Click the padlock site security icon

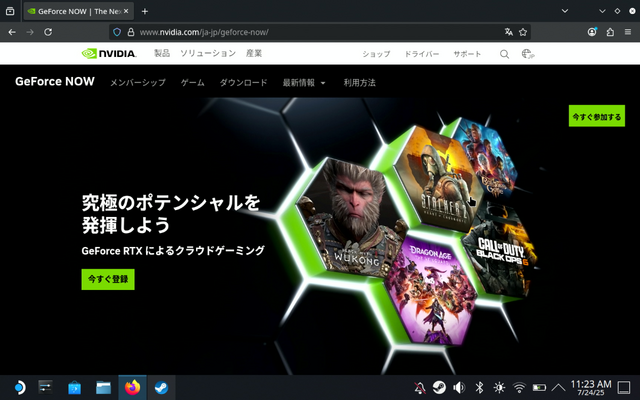(x=131, y=32)
